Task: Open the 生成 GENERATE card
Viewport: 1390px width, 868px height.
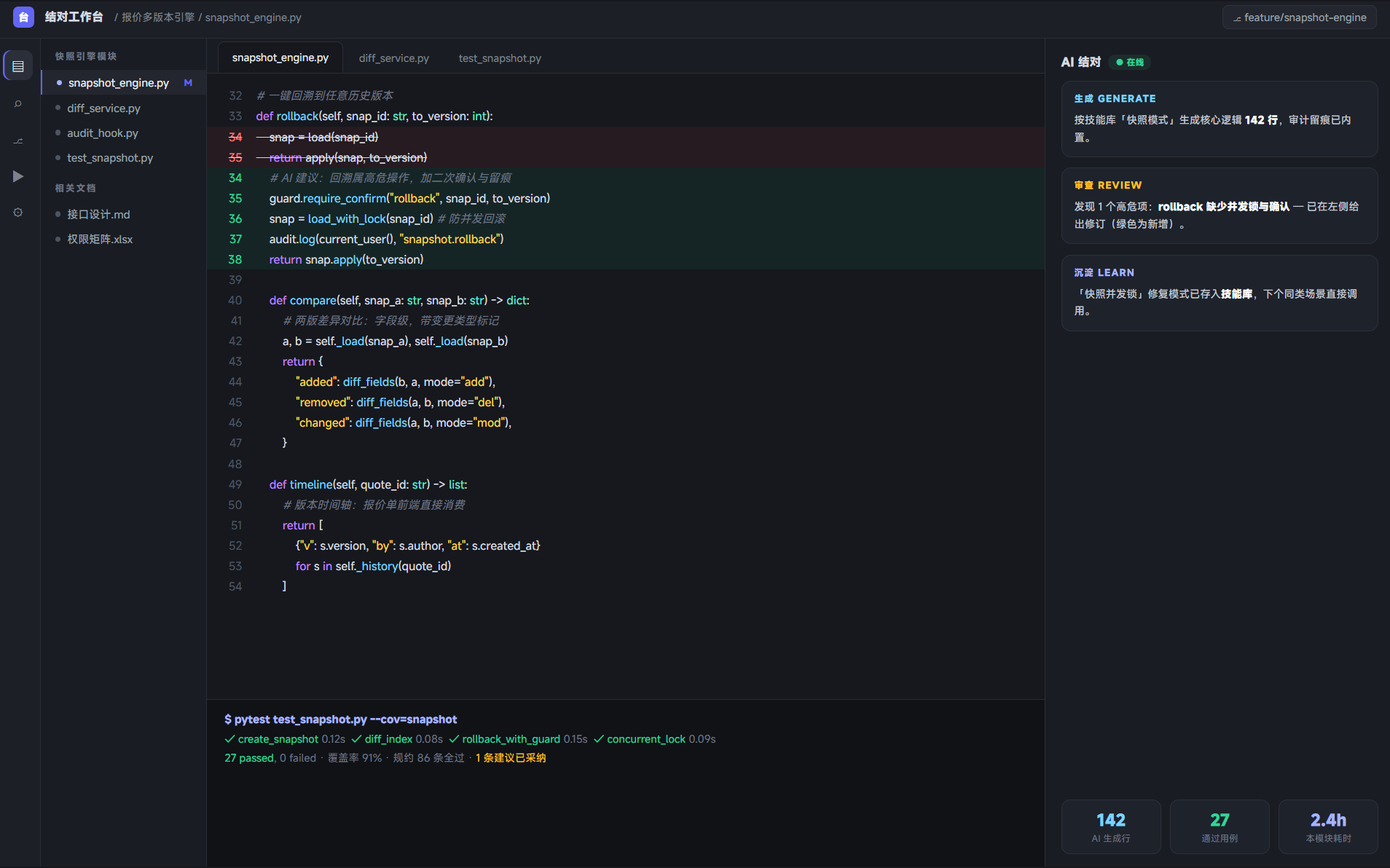Action: [x=1219, y=119]
